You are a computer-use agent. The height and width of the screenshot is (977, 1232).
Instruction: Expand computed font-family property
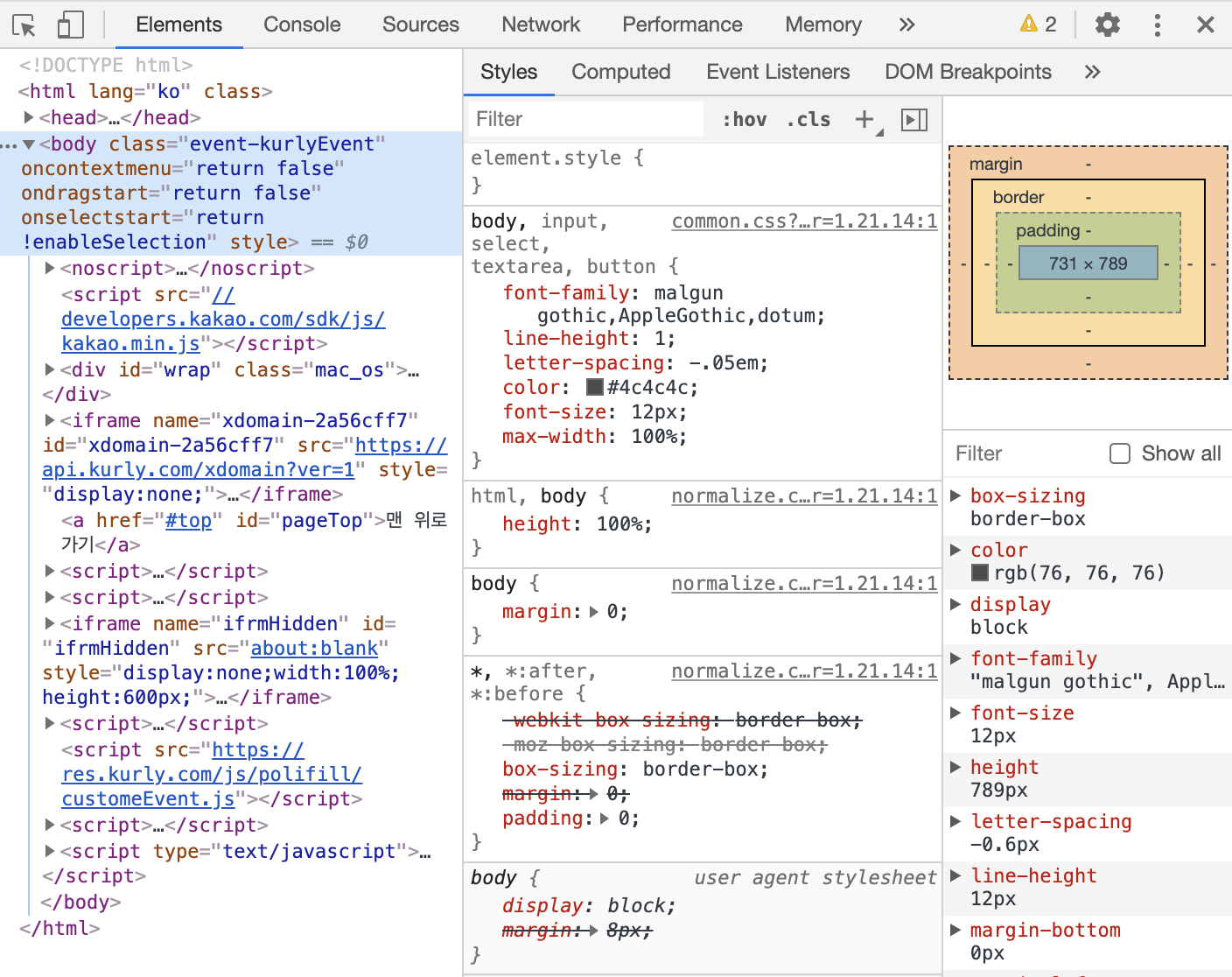(956, 658)
